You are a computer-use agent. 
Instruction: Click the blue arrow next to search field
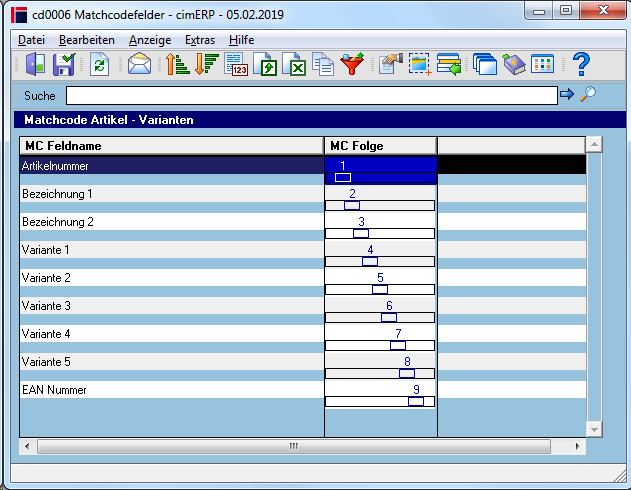point(567,95)
